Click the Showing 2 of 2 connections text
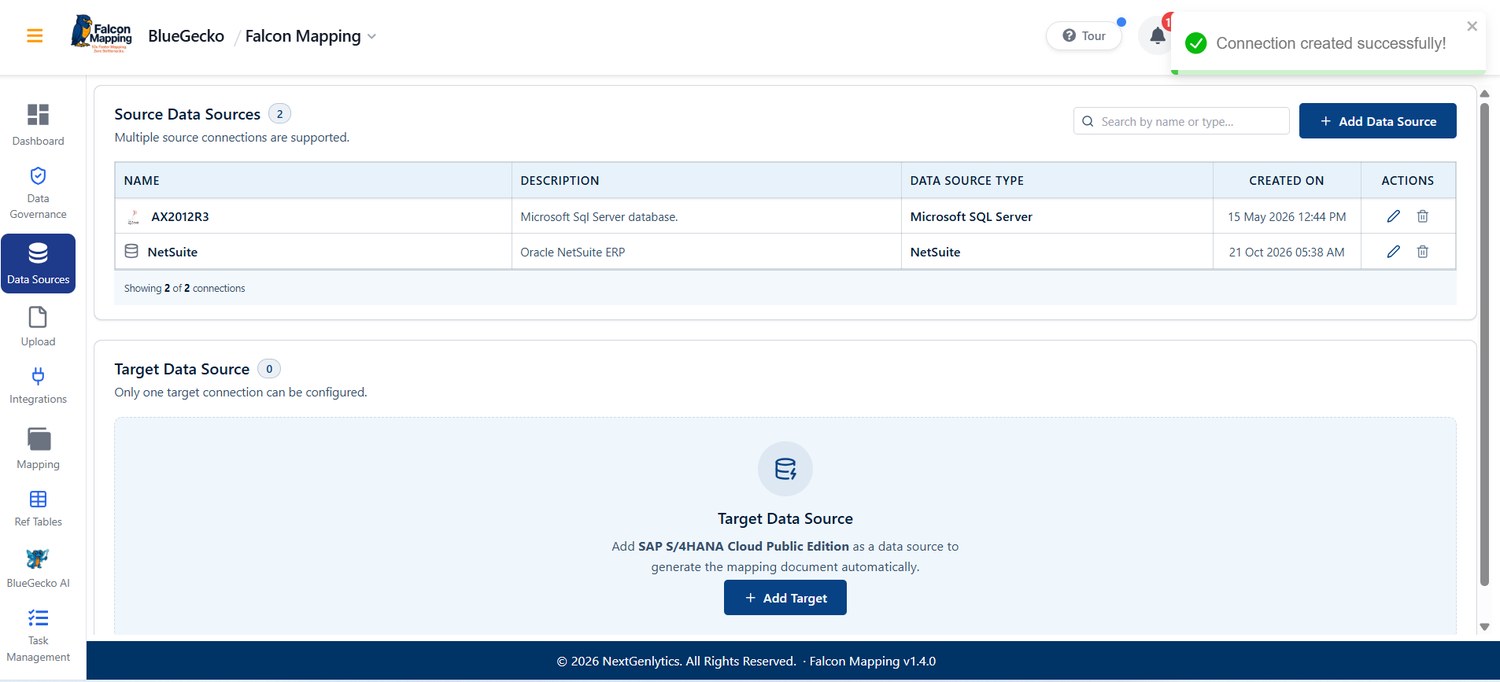The height and width of the screenshot is (682, 1500). coord(184,288)
